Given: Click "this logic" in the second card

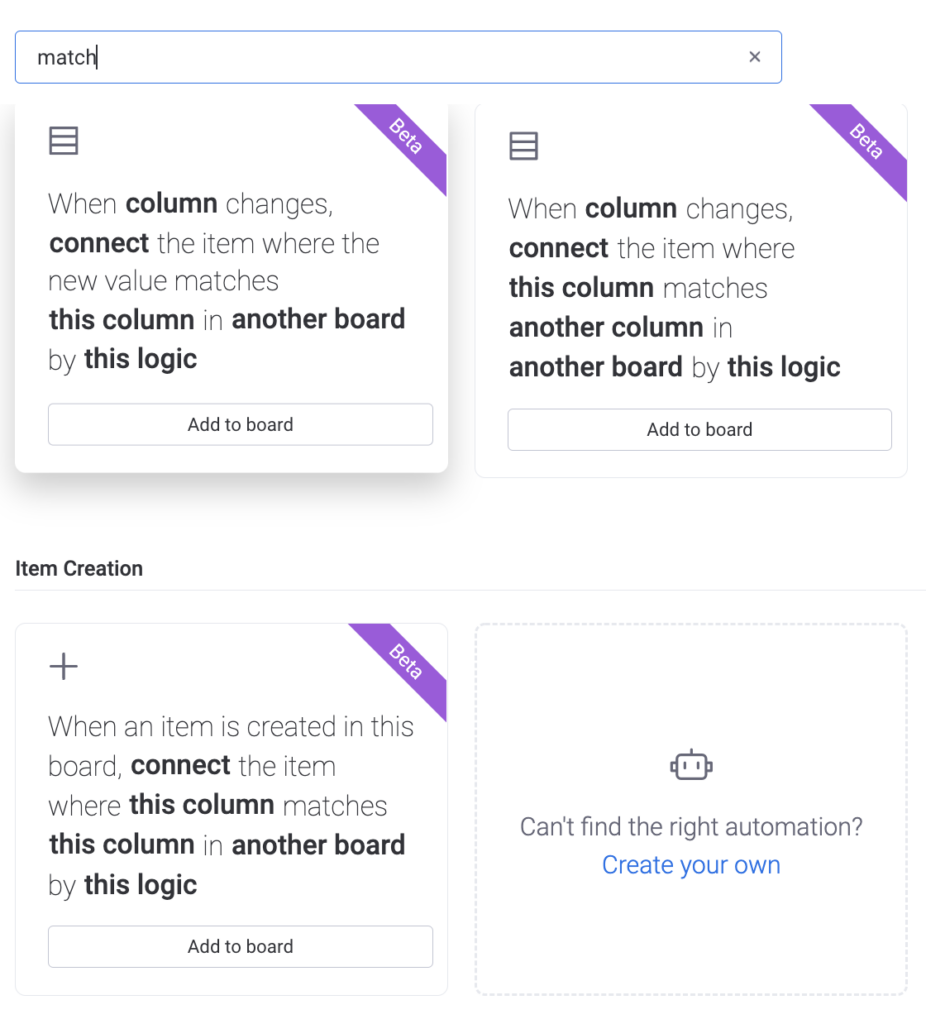Looking at the screenshot, I should coord(784,367).
